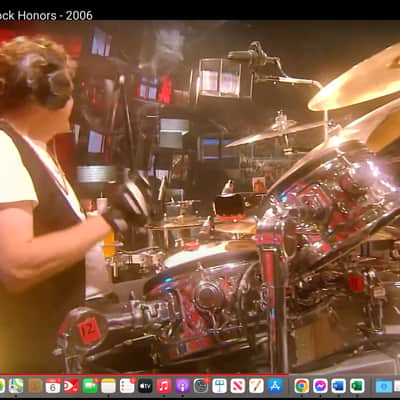Open the brown Contacts icon in dock

pos(35,386)
